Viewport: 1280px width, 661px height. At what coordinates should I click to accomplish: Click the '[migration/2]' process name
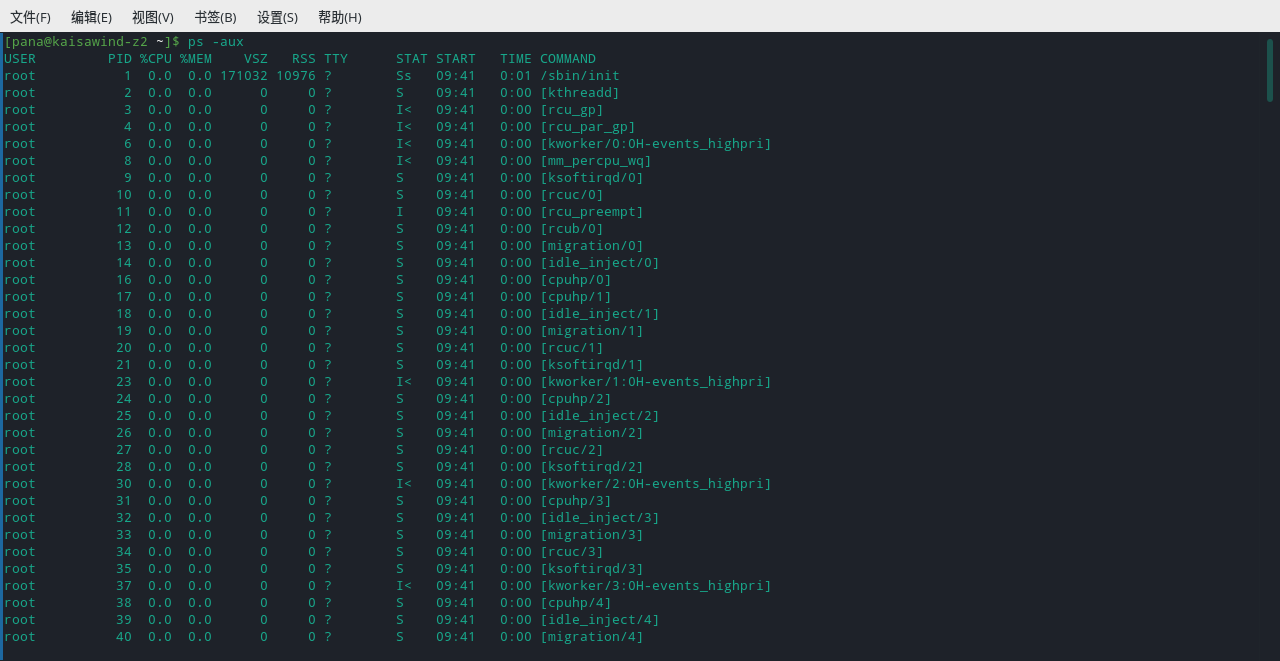[592, 432]
